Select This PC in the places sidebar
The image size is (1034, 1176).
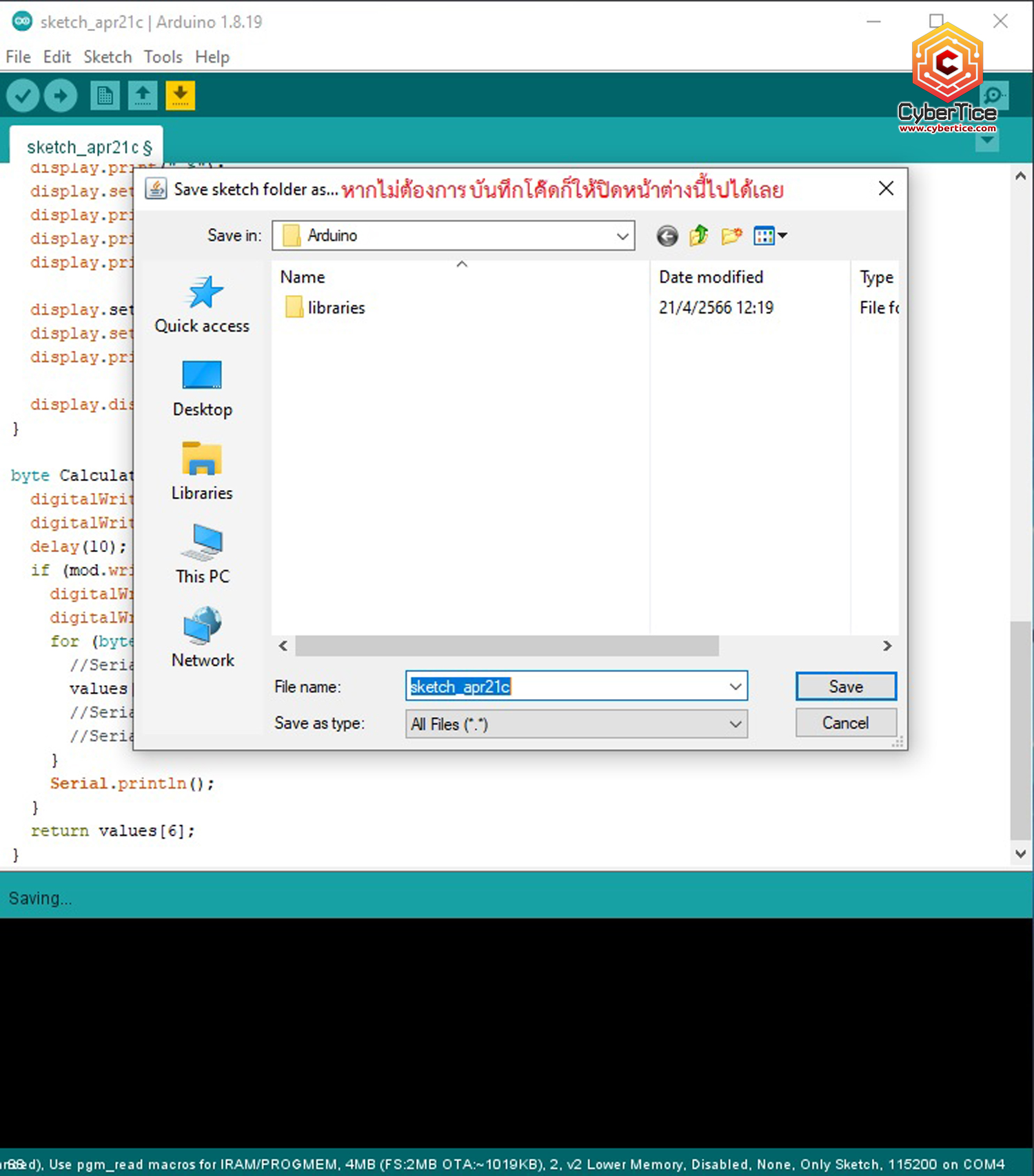click(202, 555)
